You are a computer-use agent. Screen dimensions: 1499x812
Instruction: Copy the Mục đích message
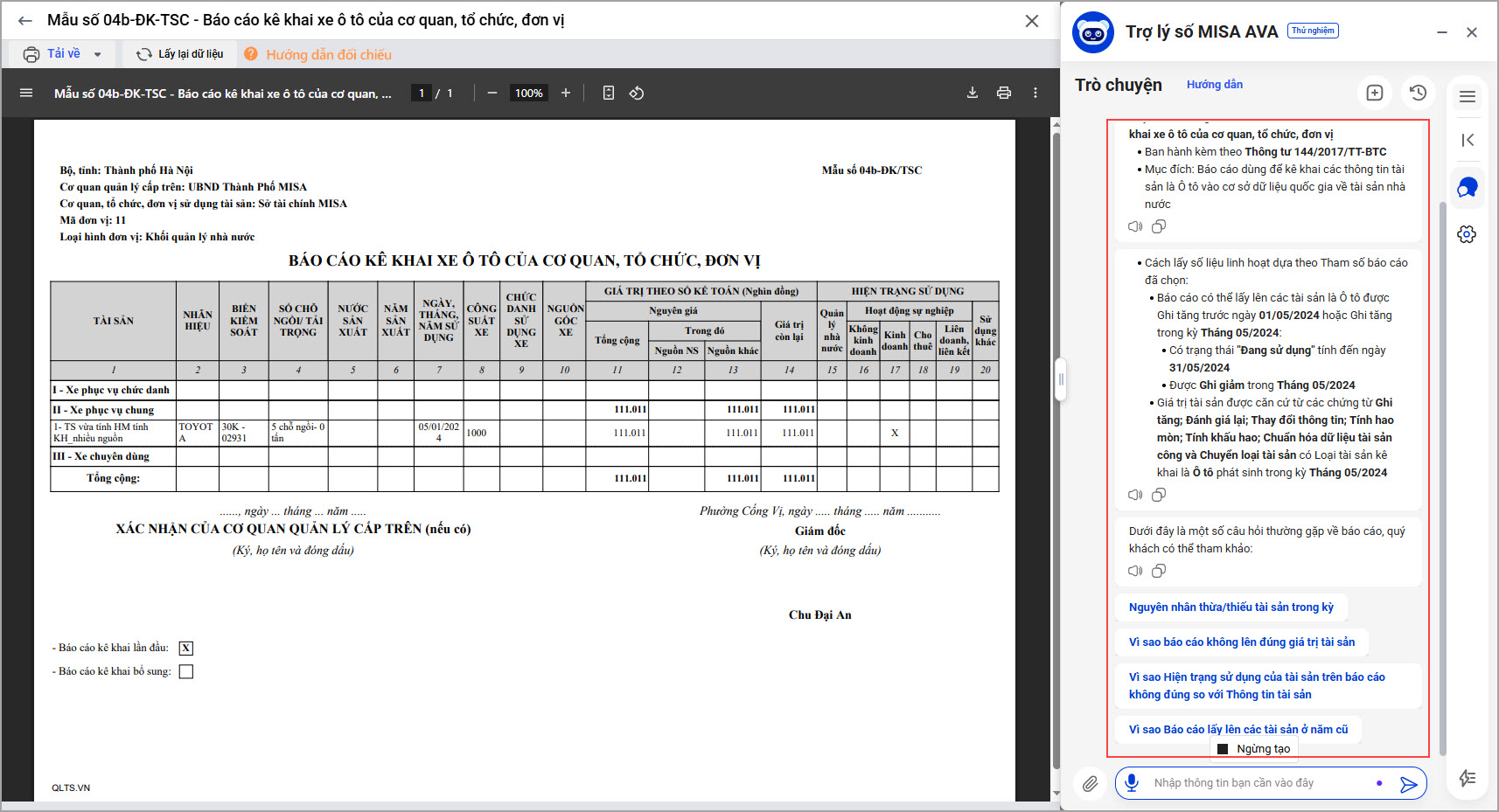[x=1159, y=226]
